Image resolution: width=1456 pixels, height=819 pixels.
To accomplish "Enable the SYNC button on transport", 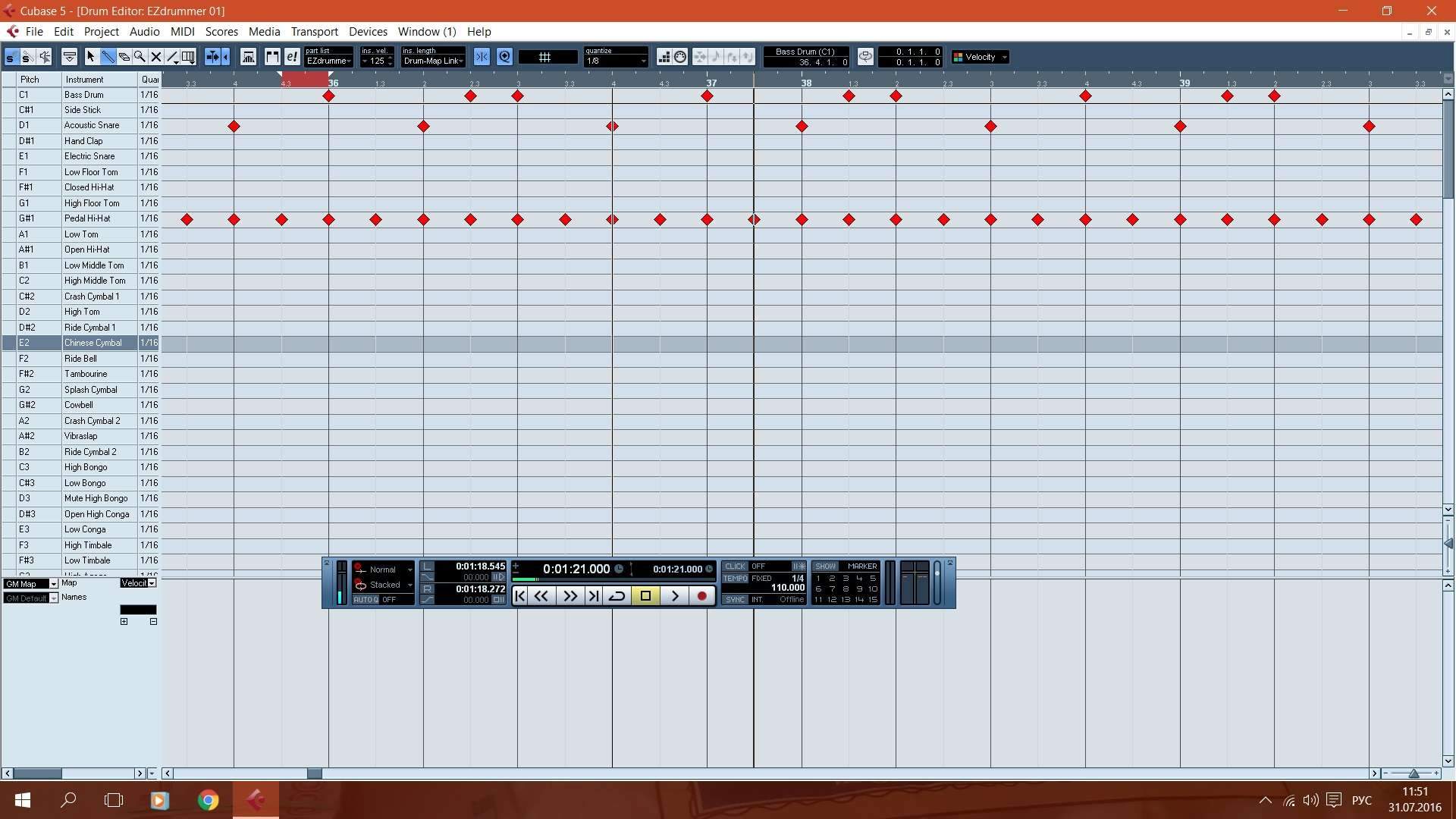I will [x=735, y=600].
